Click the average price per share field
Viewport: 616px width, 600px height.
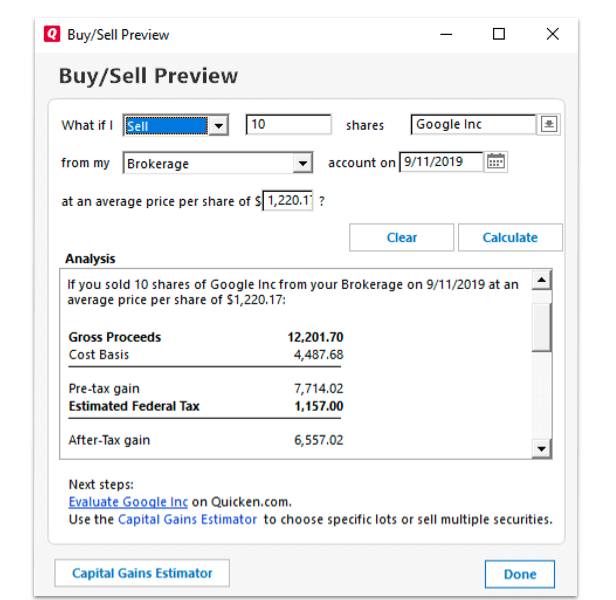pyautogui.click(x=288, y=201)
